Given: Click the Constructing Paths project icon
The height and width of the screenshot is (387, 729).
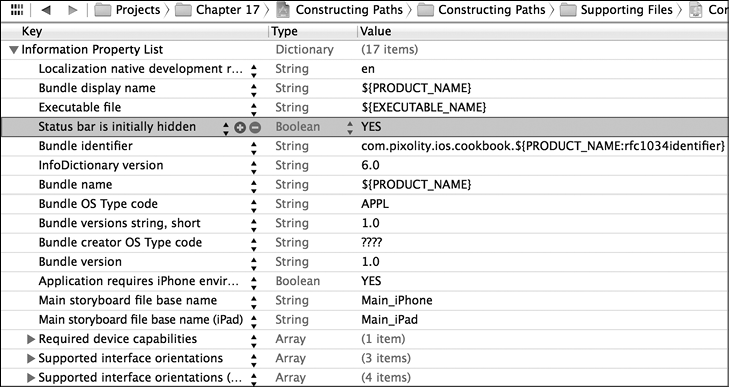Looking at the screenshot, I should click(284, 10).
